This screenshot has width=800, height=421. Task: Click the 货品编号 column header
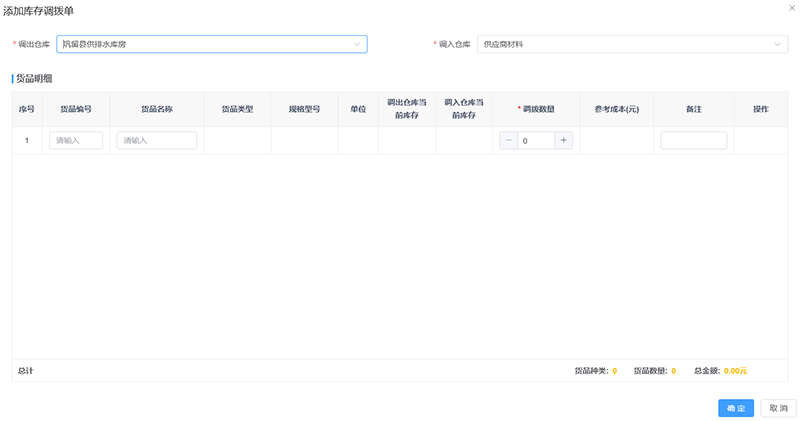coord(76,109)
